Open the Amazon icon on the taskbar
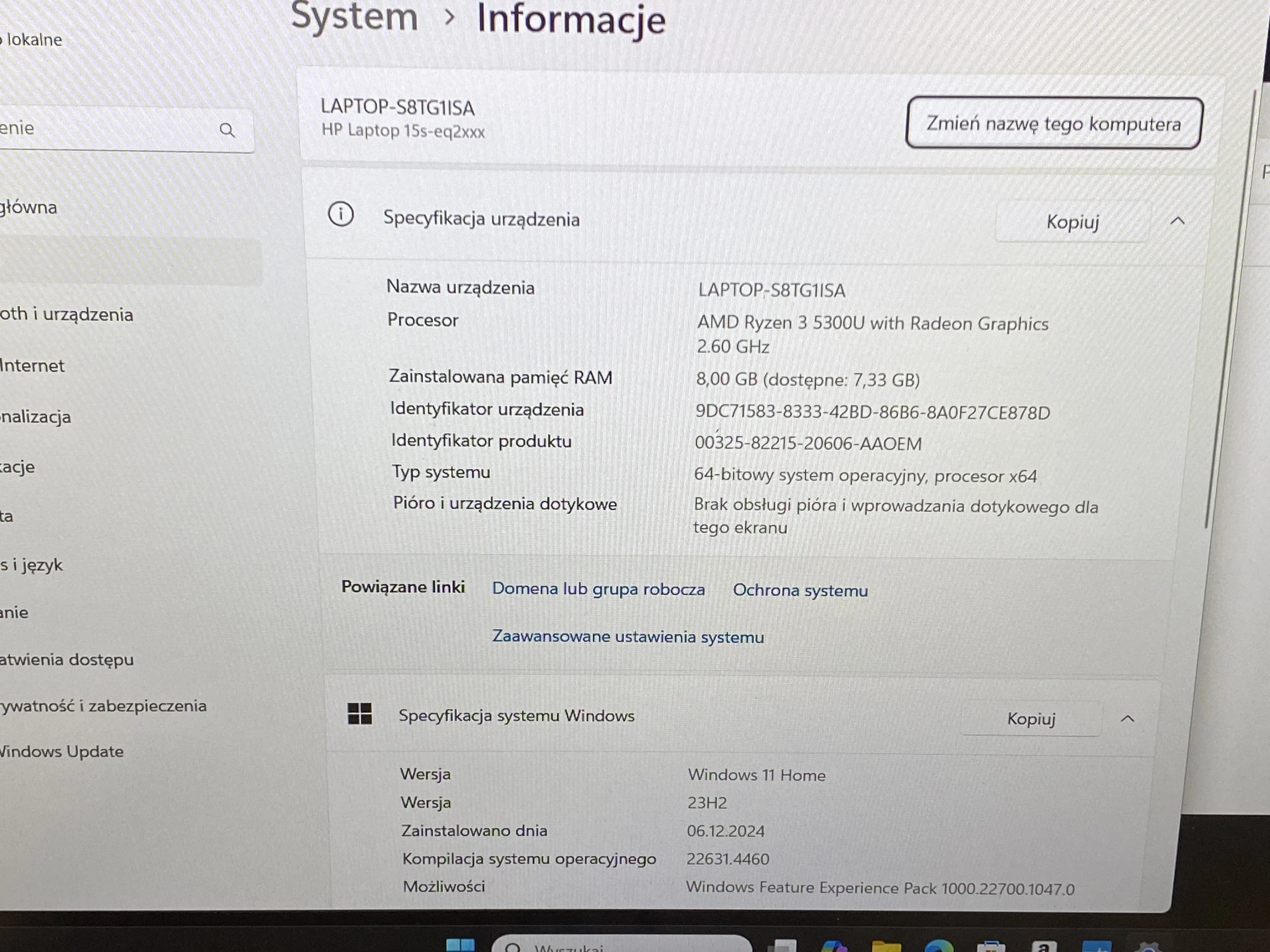Viewport: 1270px width, 952px height. 1044,946
